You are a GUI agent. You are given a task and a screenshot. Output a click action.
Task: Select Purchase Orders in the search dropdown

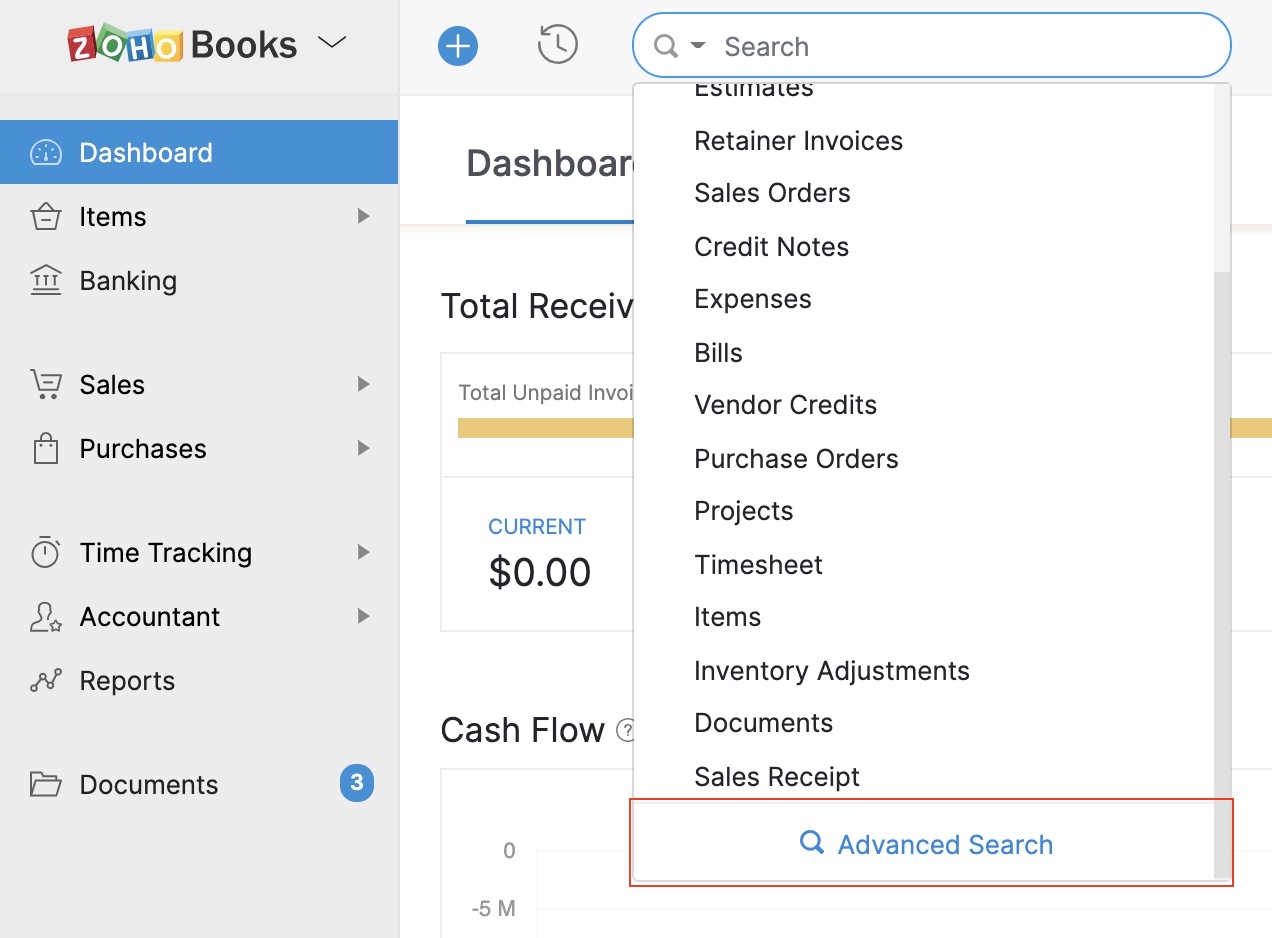coord(796,458)
